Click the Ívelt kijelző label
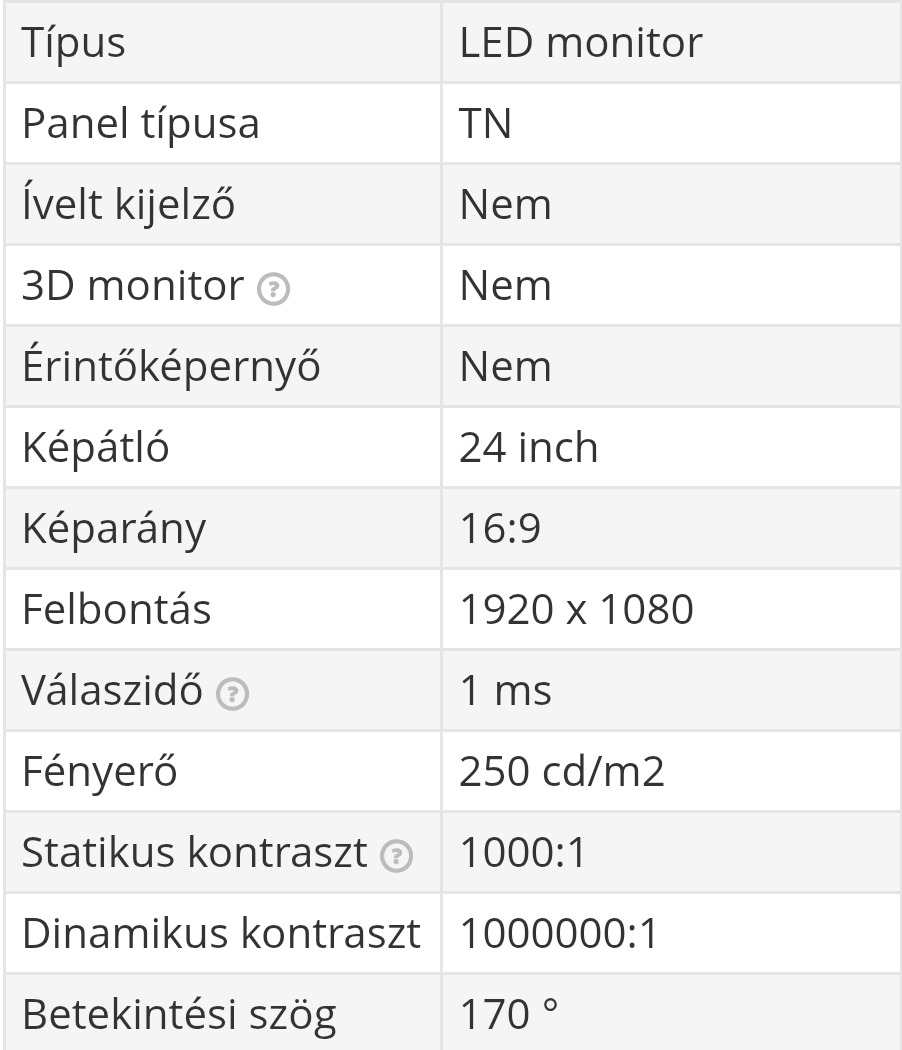 [128, 205]
